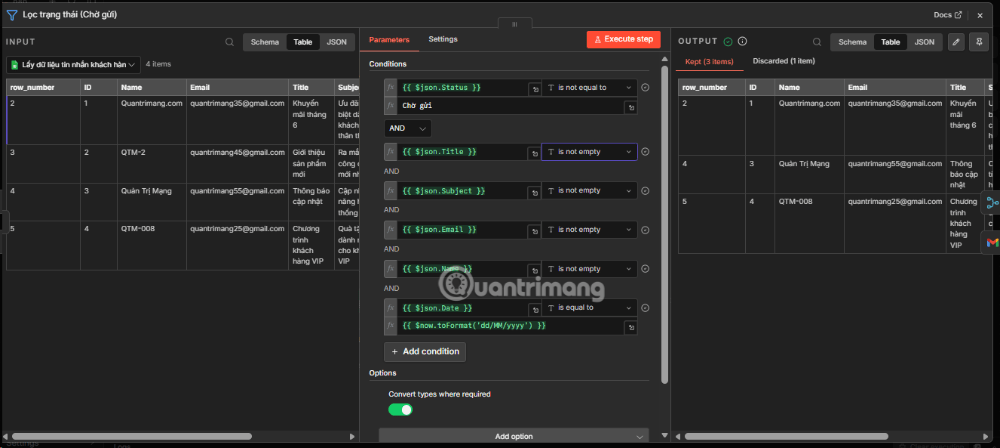Click fx icon of Title expression
Viewport: 1000px width, 448px height.
391,152
